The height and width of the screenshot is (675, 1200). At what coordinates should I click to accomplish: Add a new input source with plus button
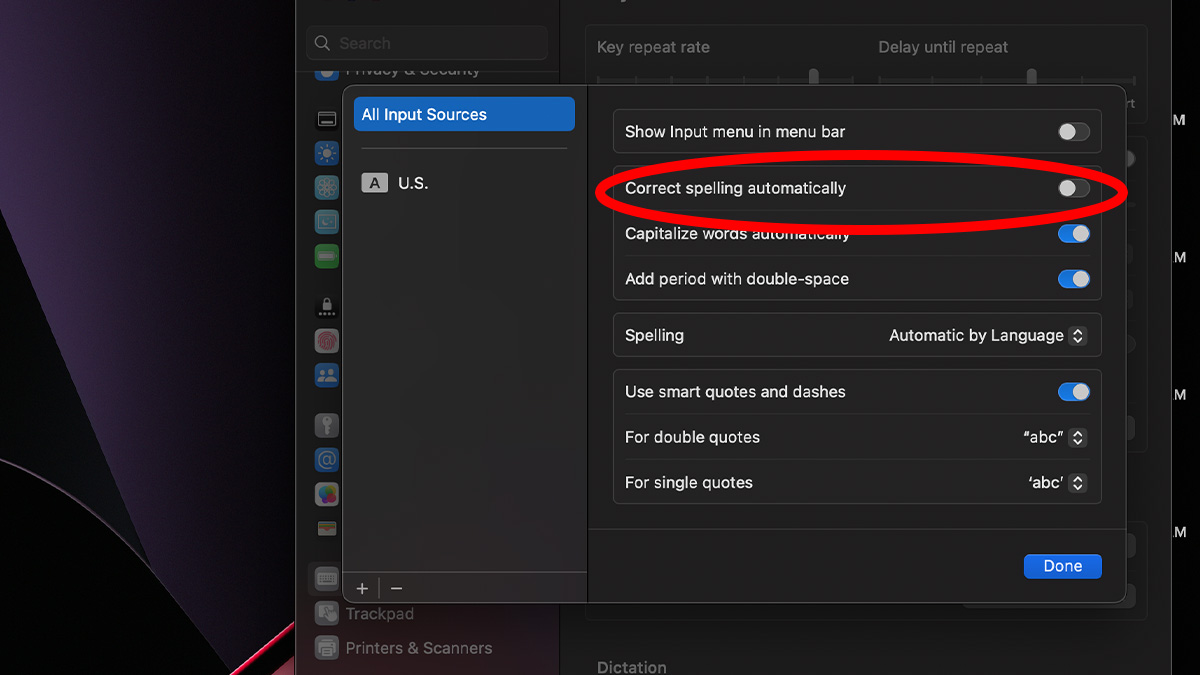coord(361,588)
